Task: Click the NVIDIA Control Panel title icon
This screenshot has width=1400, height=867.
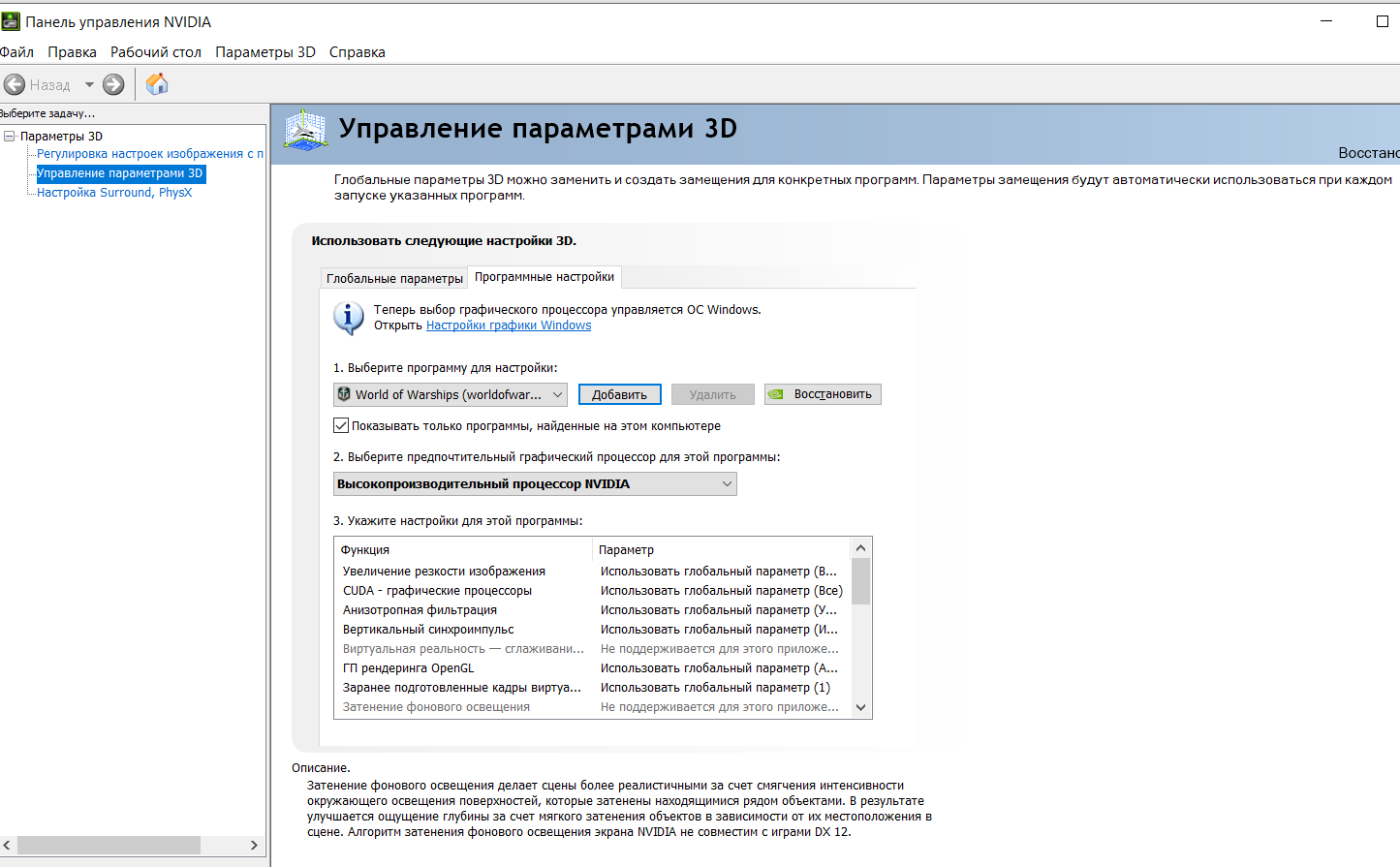Action: pos(11,21)
